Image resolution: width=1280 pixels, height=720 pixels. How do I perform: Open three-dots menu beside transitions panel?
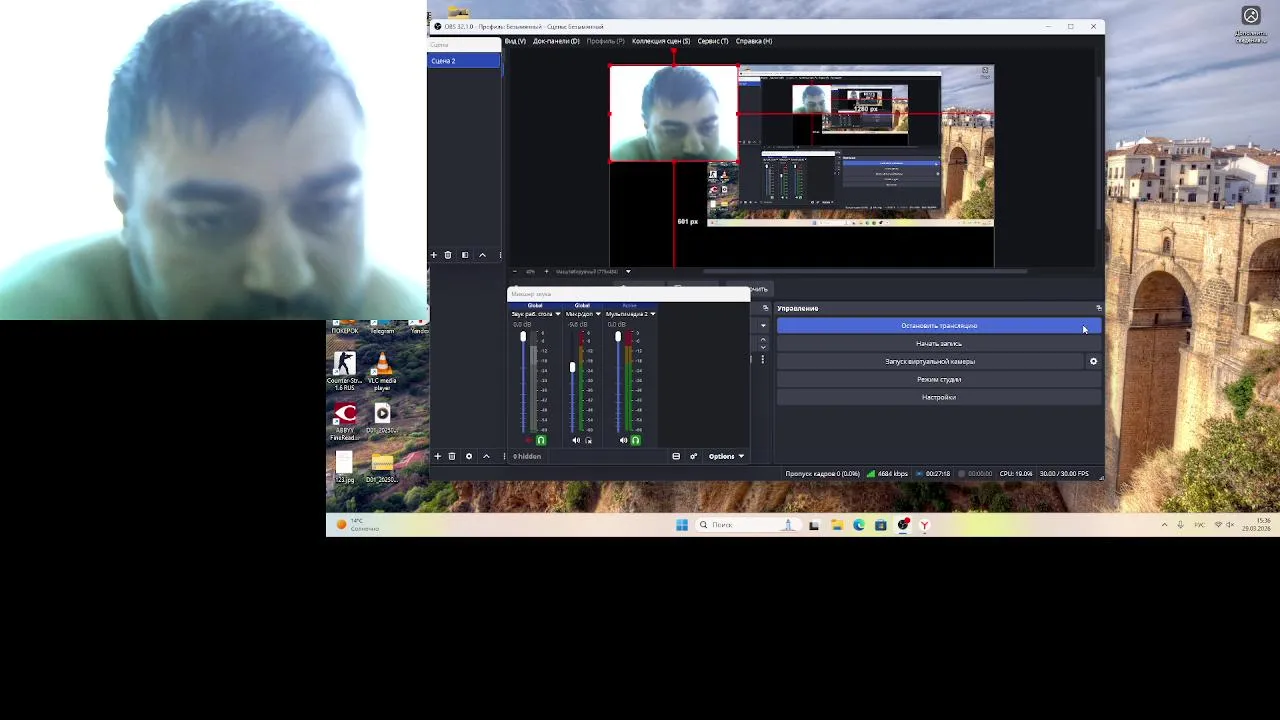(763, 359)
